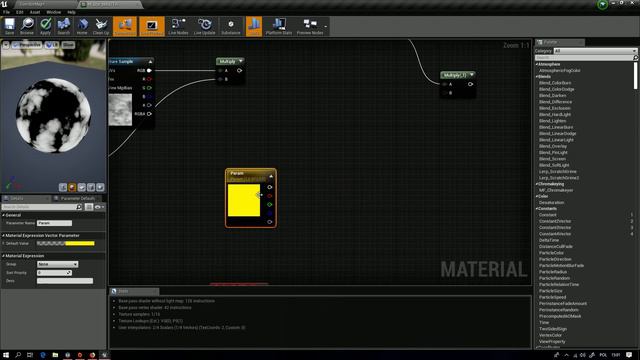Collapse the Material Expression section

(4, 256)
